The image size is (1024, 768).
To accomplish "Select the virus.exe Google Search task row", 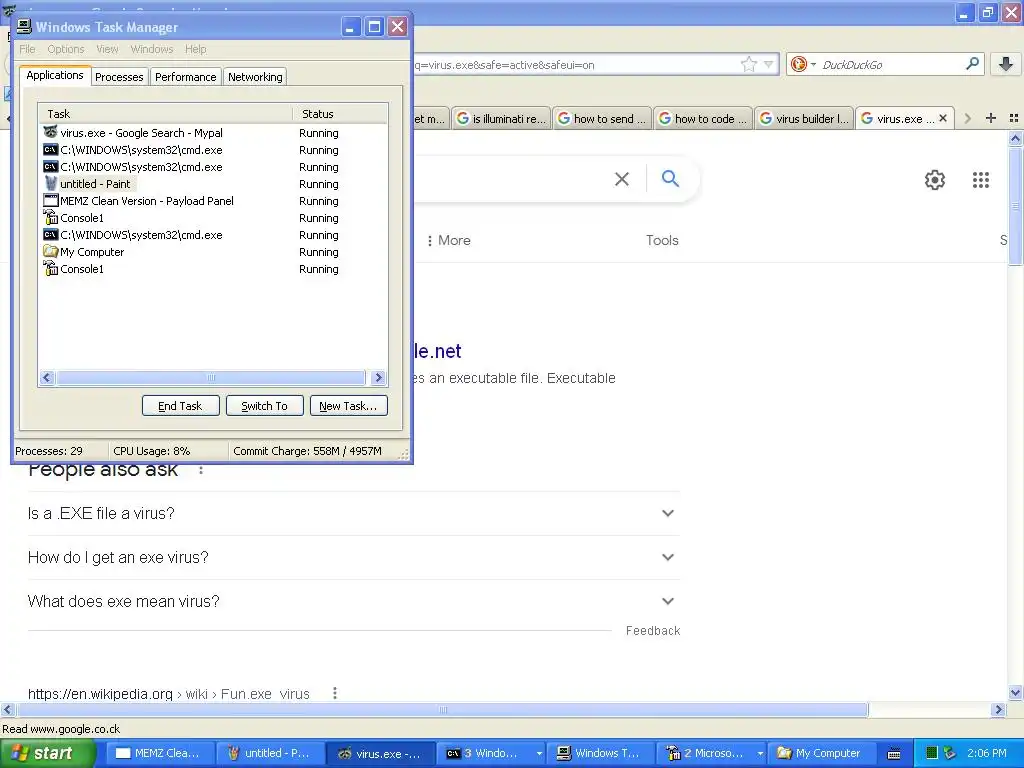I will [x=212, y=133].
